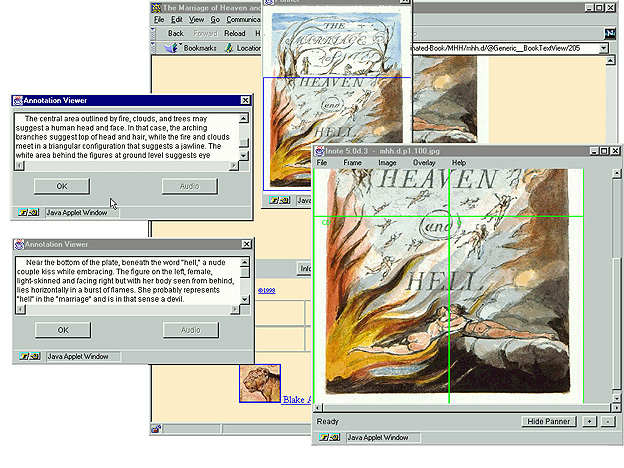Click Inote vertical scroll-down arrow
The width and height of the screenshot is (624, 468).
[x=616, y=398]
